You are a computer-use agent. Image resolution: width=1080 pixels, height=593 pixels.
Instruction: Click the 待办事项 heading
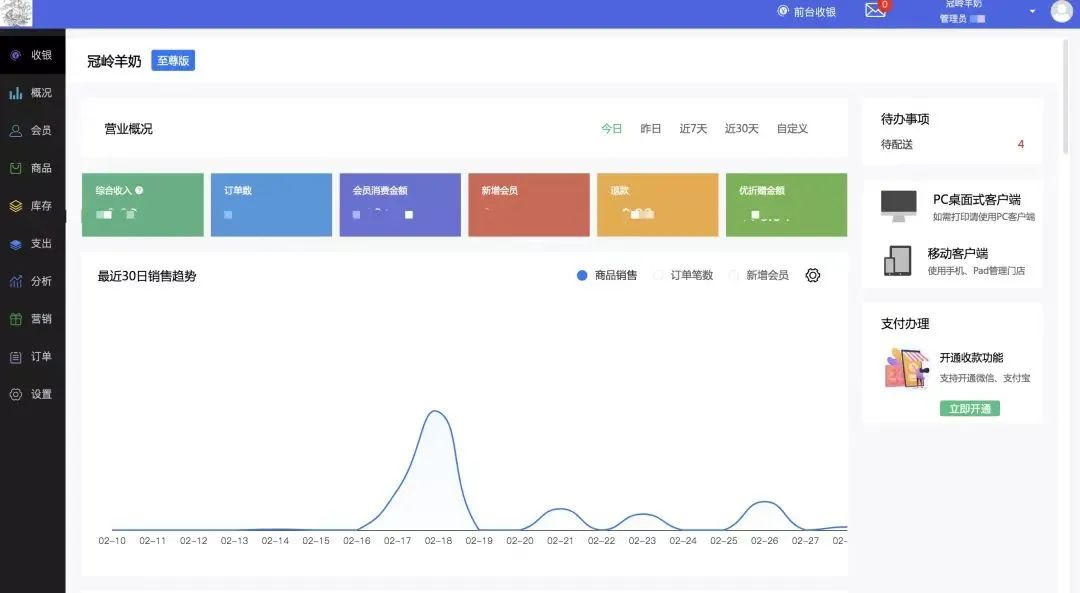905,119
